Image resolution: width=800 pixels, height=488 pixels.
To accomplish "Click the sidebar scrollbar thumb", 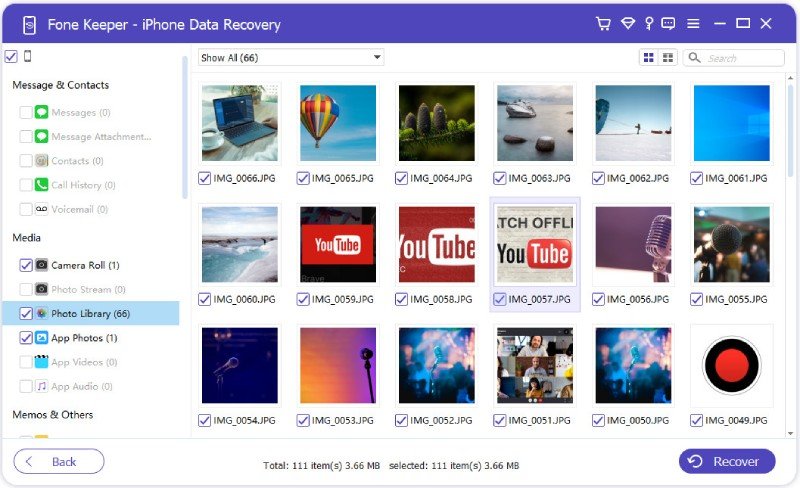I will (185, 128).
